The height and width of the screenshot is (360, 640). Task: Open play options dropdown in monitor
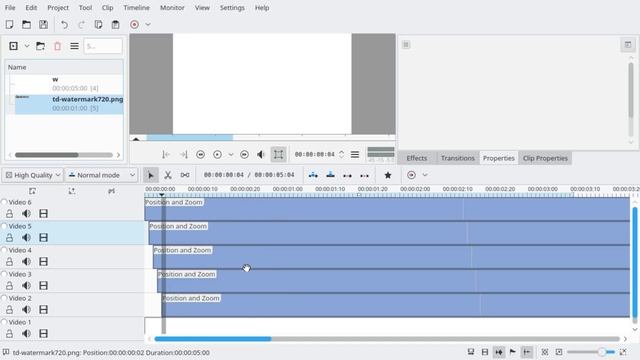click(231, 154)
